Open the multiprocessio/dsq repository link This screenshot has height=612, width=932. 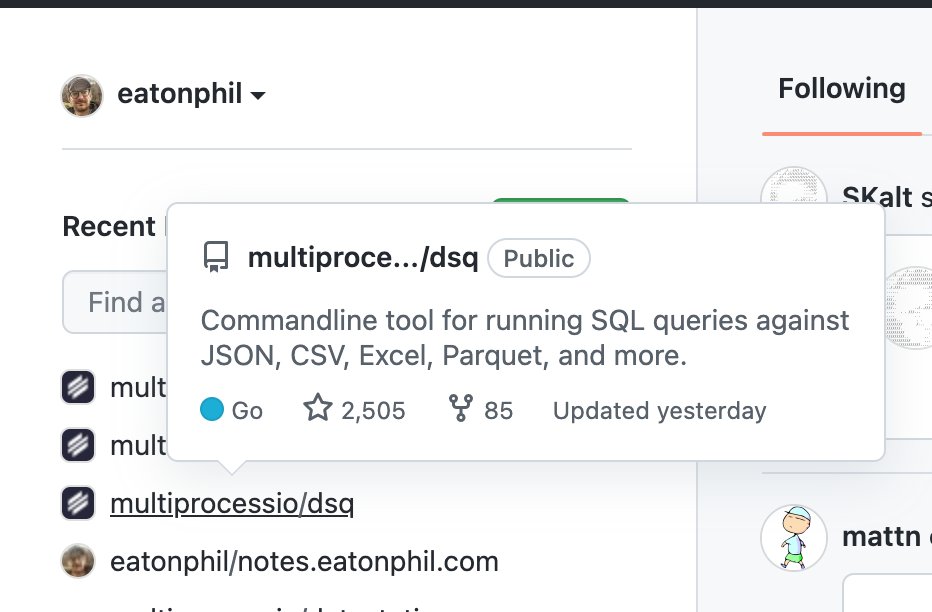[x=232, y=503]
